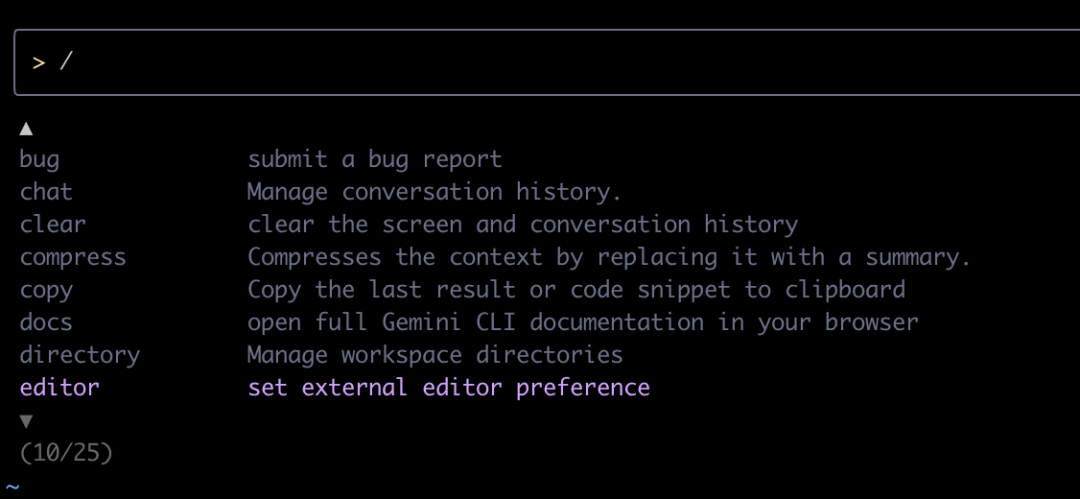Select the highlighted editor command
1080x499 pixels.
pos(60,387)
